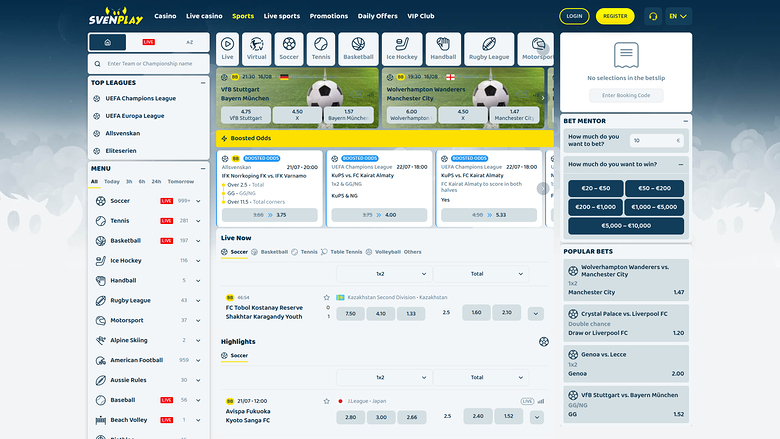Expand the Ice Hockey menu chevron
Image resolution: width=780 pixels, height=439 pixels.
click(x=198, y=261)
